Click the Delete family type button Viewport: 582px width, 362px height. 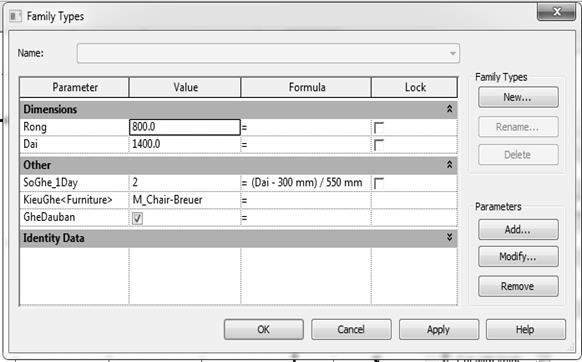coord(518,154)
